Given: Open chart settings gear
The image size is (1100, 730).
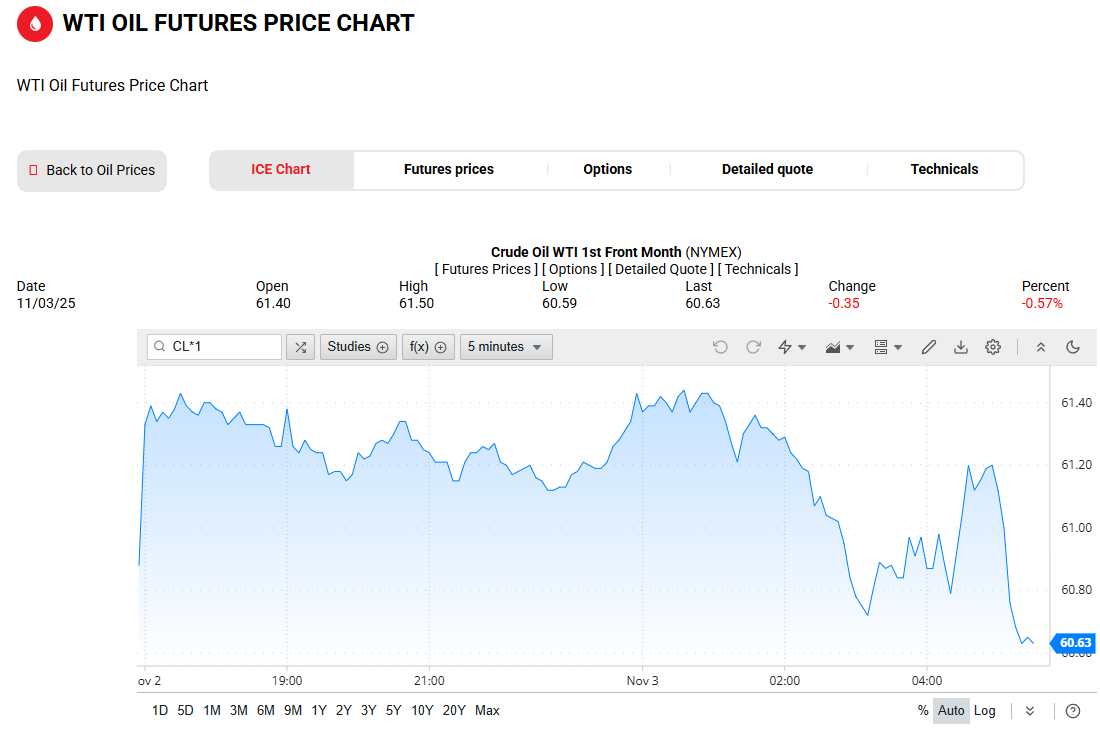Looking at the screenshot, I should pos(993,347).
